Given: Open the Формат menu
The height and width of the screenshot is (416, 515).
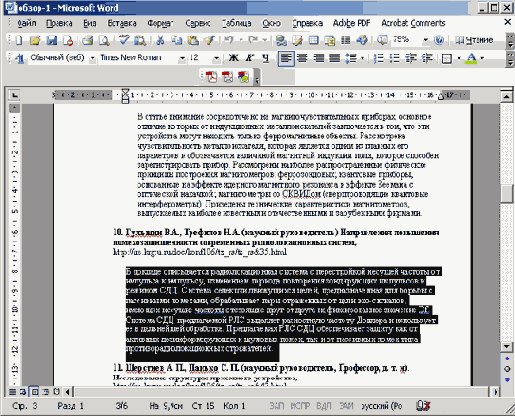Looking at the screenshot, I should [160, 23].
